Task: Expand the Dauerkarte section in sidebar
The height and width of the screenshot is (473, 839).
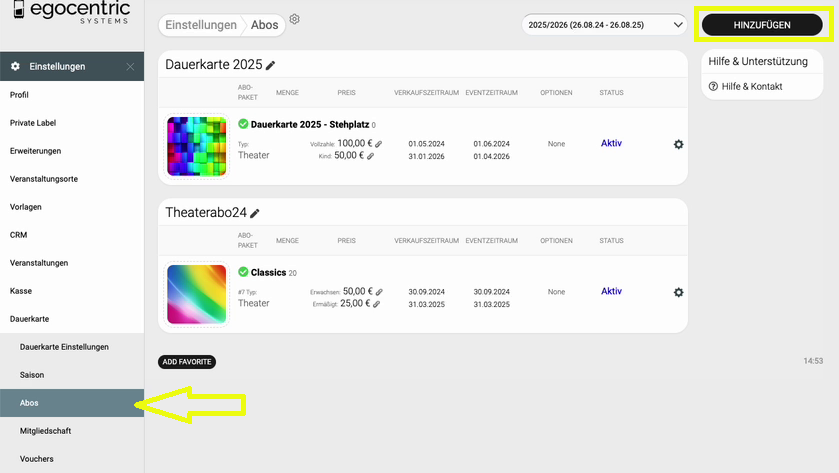Action: tap(30, 318)
